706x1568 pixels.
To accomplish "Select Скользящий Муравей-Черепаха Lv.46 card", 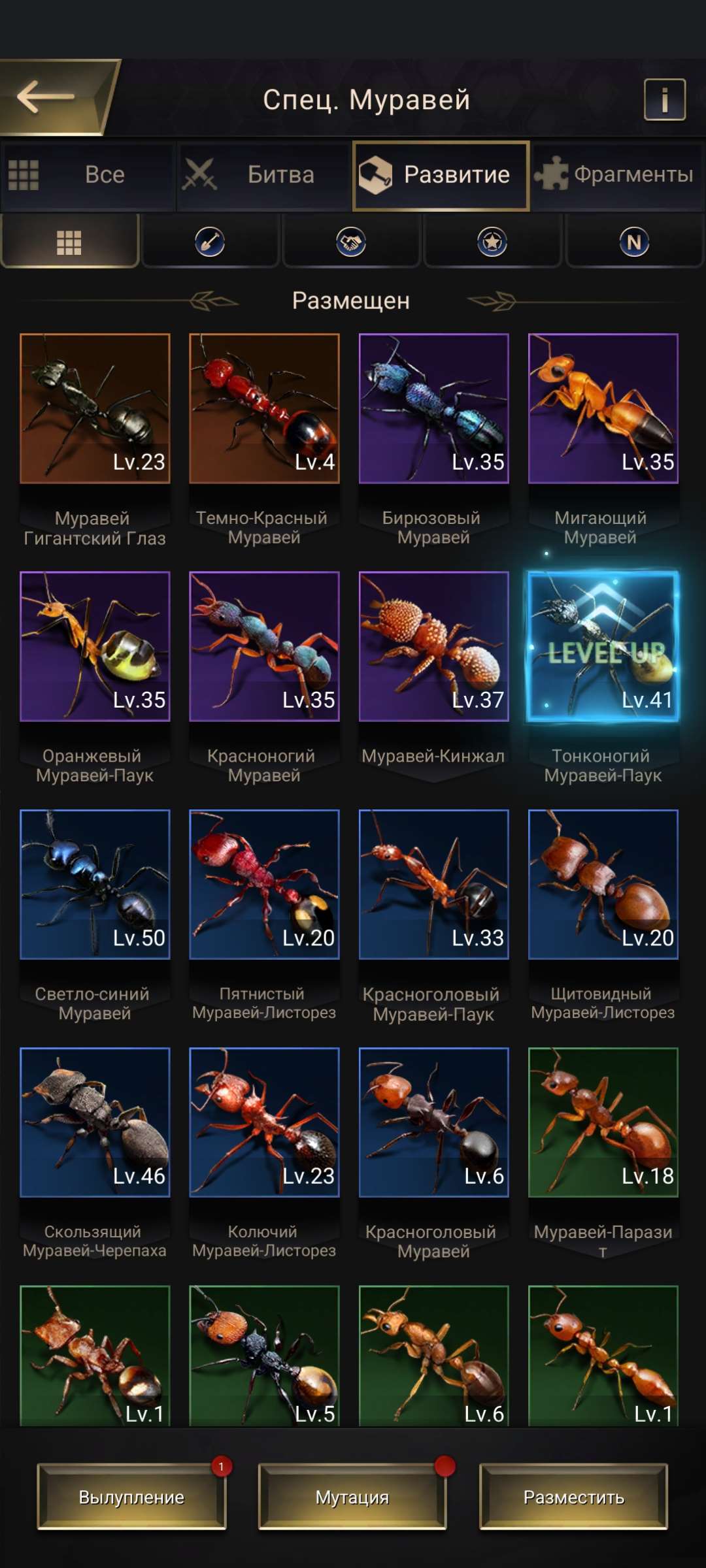I will (95, 1122).
